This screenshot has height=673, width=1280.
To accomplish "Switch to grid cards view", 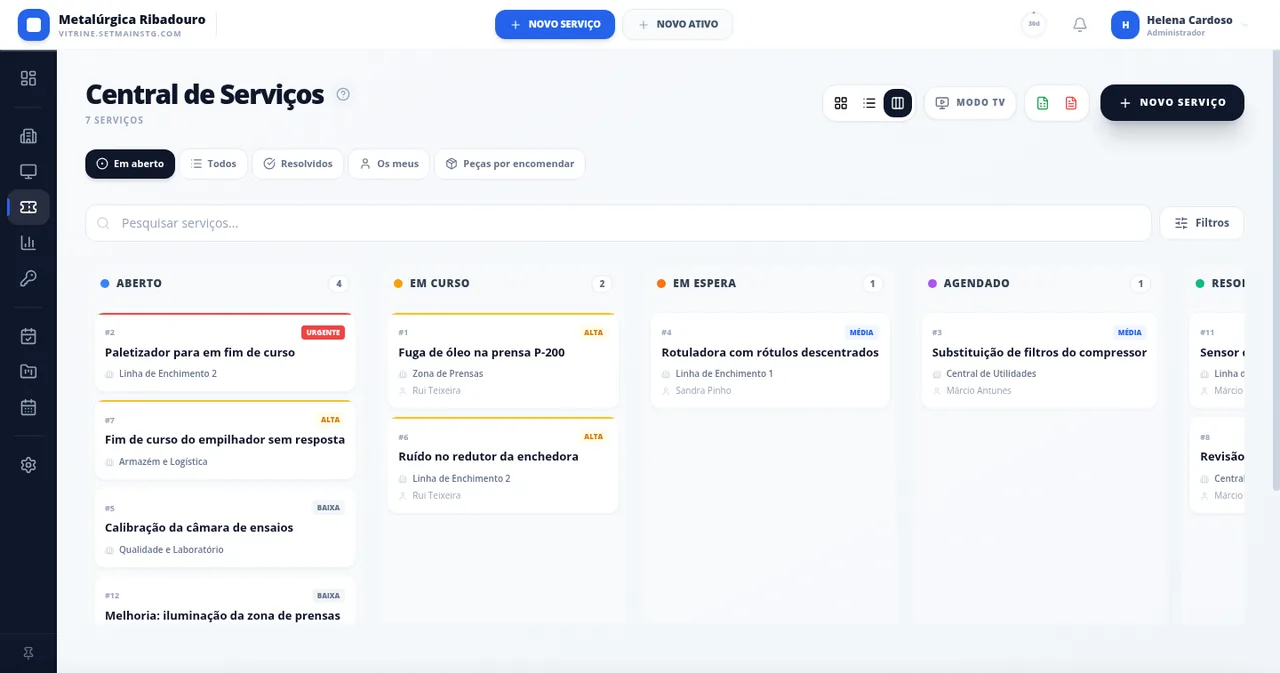I will tap(841, 103).
